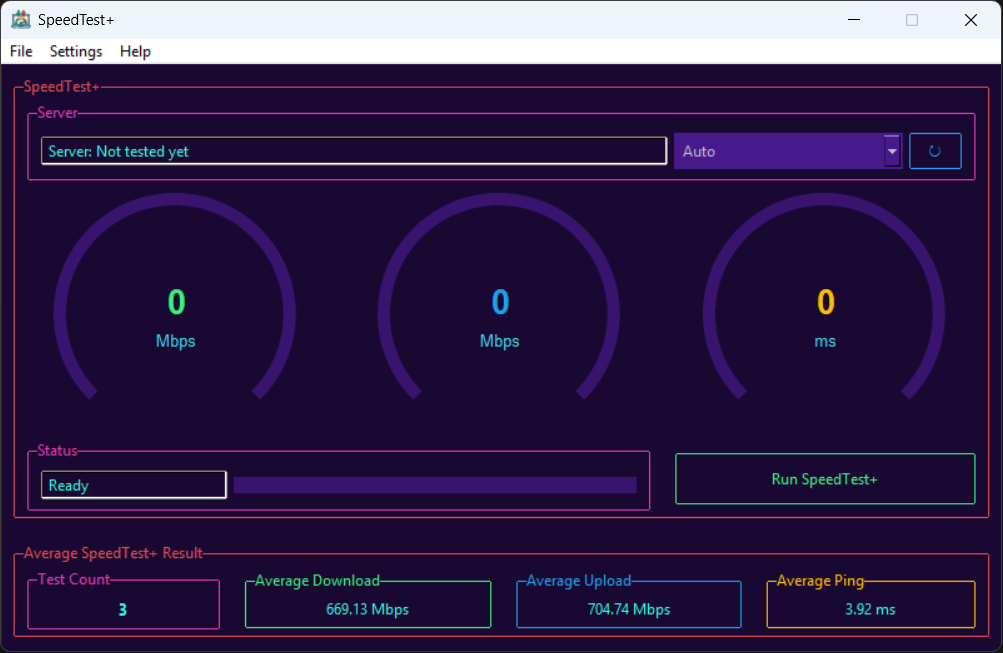Click the Ready status text box
The height and width of the screenshot is (653, 1003).
[x=133, y=485]
